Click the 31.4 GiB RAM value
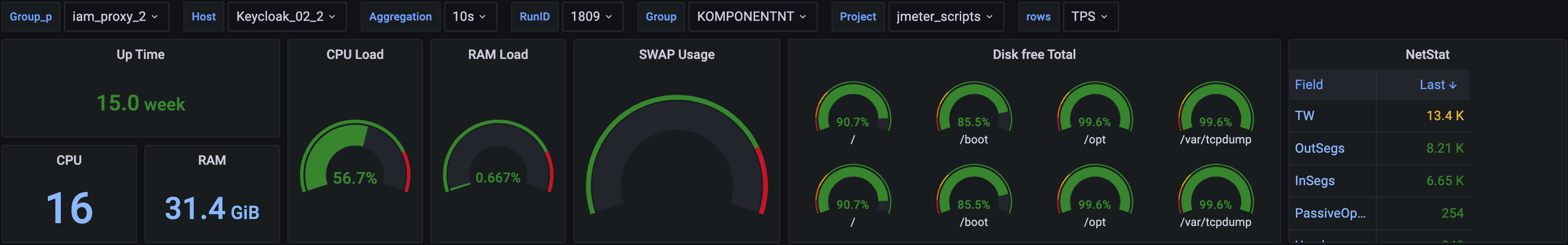The width and height of the screenshot is (1568, 245). coord(212,208)
